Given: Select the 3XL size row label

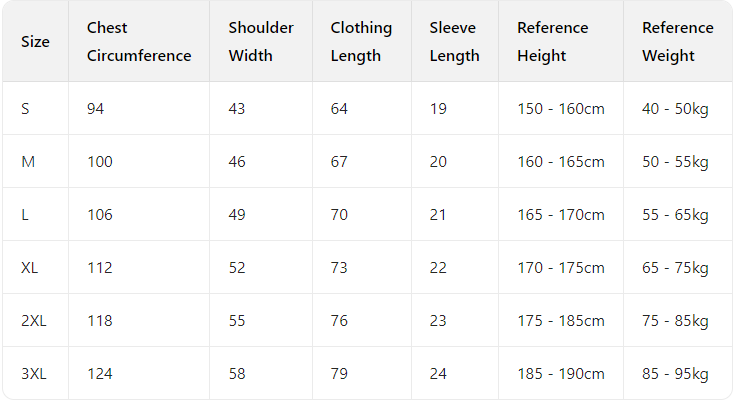Looking at the screenshot, I should click(34, 373).
